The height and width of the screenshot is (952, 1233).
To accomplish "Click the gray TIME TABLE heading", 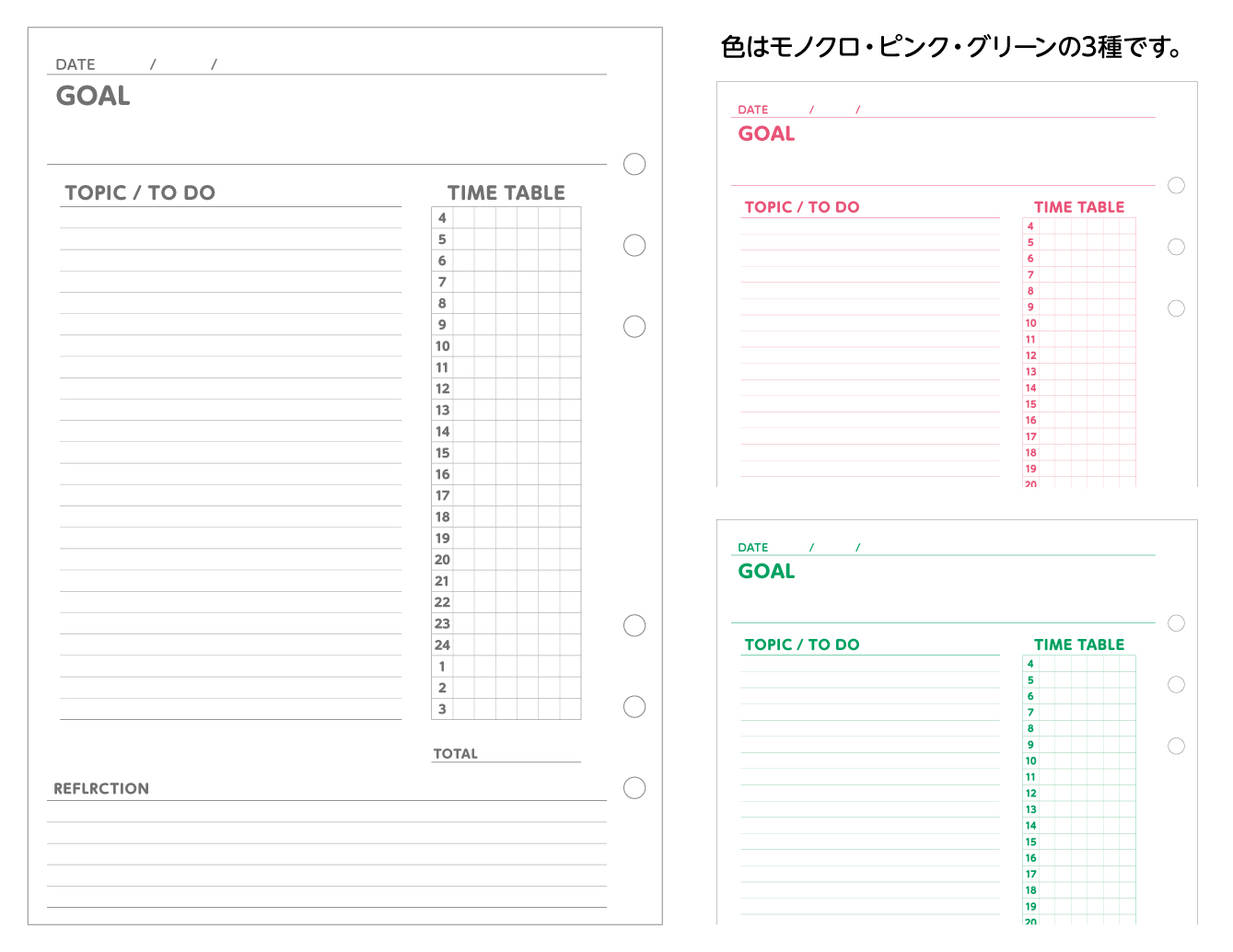I will tap(506, 192).
